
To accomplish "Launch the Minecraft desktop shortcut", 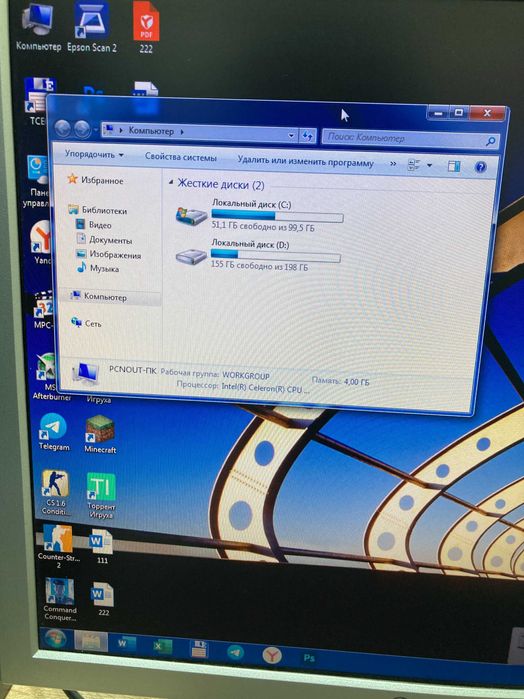I will coord(100,435).
